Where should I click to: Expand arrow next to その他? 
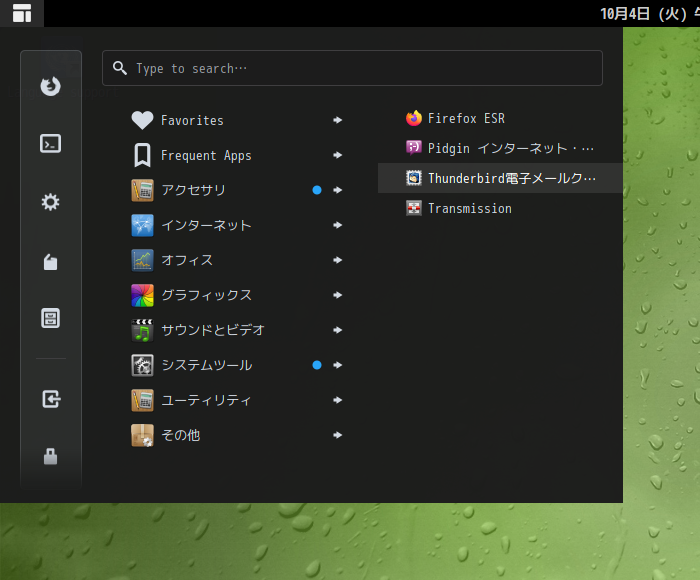338,435
